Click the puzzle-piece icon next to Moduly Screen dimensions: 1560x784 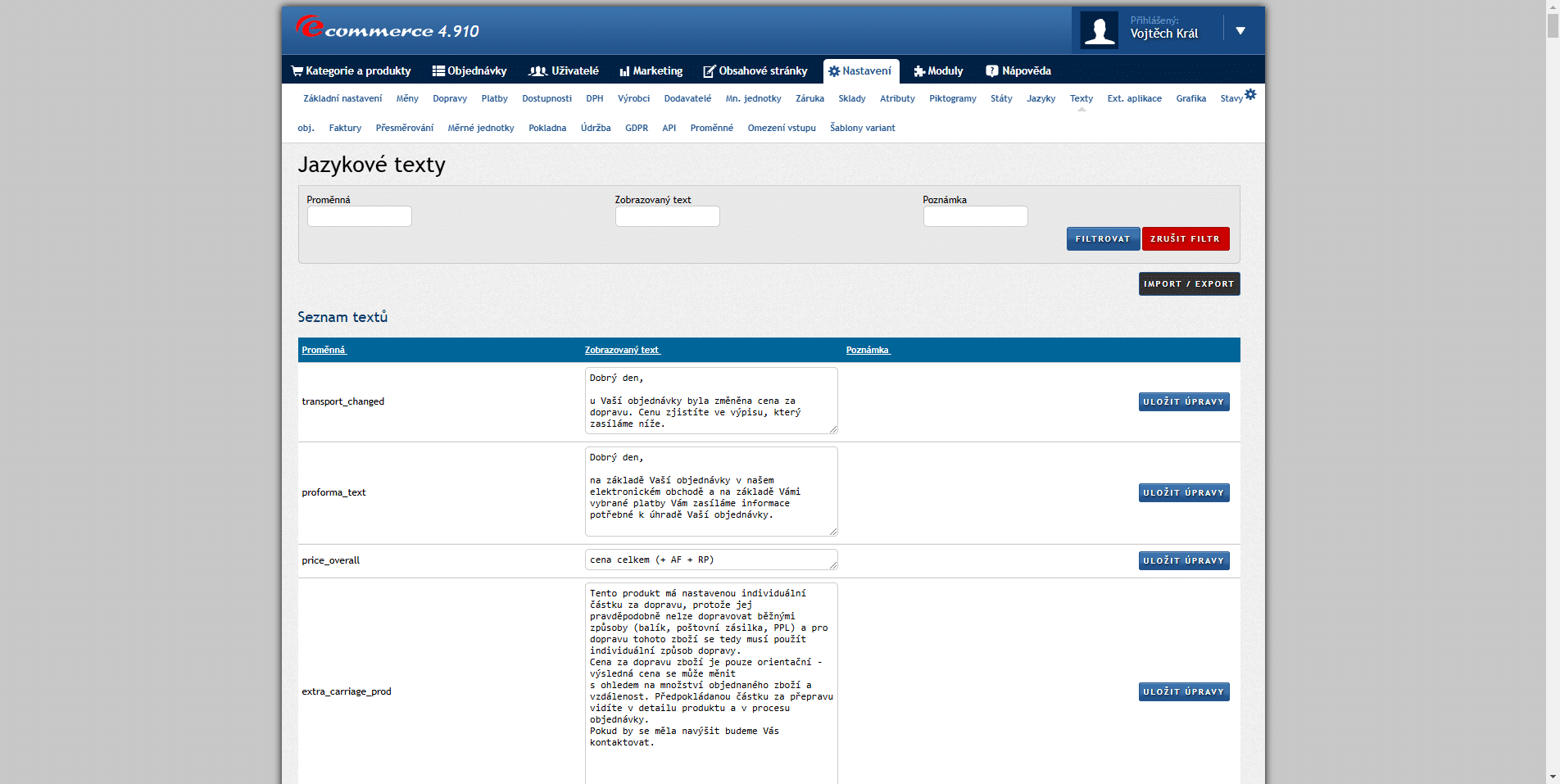pyautogui.click(x=918, y=70)
